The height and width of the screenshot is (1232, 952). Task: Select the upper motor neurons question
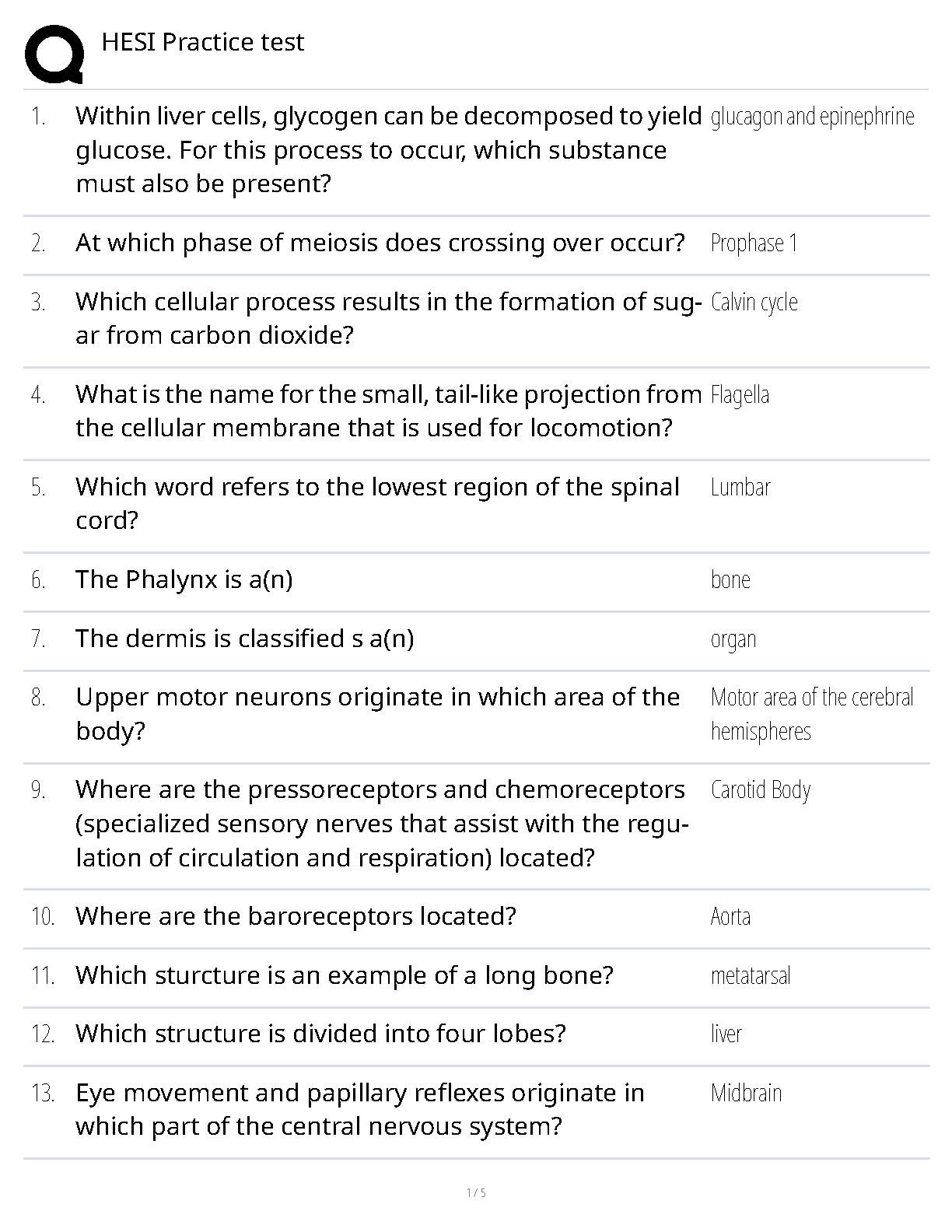[377, 713]
